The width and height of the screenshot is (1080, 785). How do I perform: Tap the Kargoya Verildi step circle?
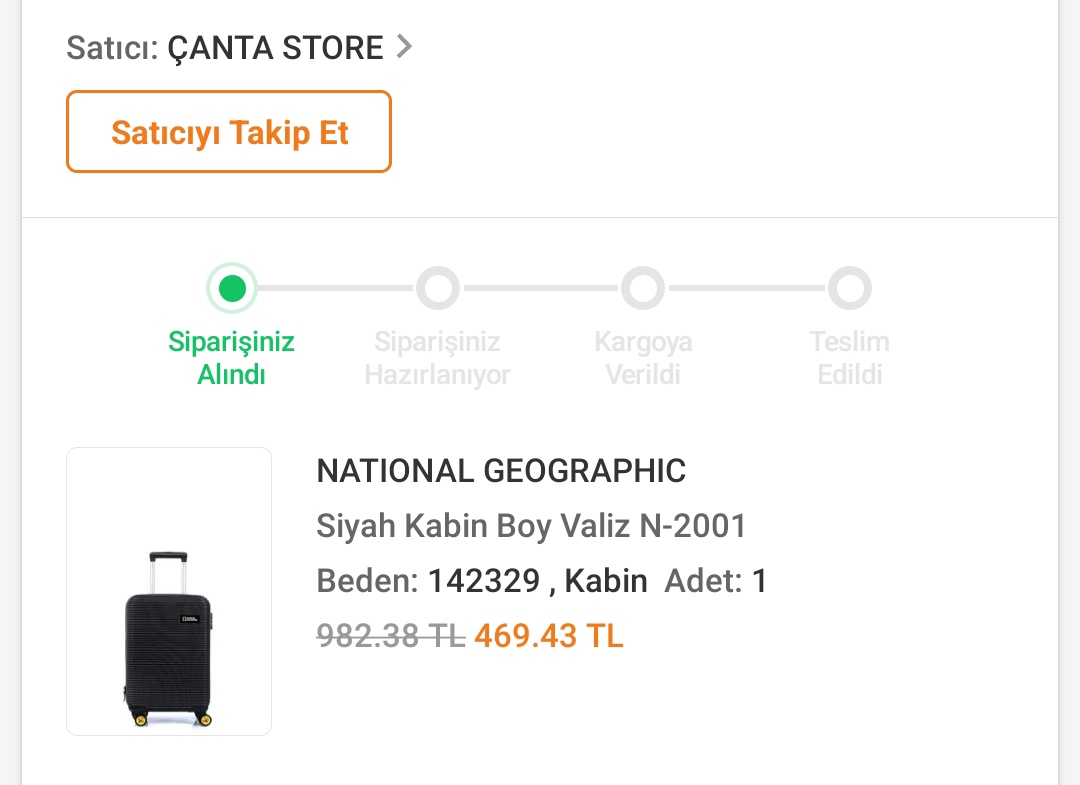643,289
